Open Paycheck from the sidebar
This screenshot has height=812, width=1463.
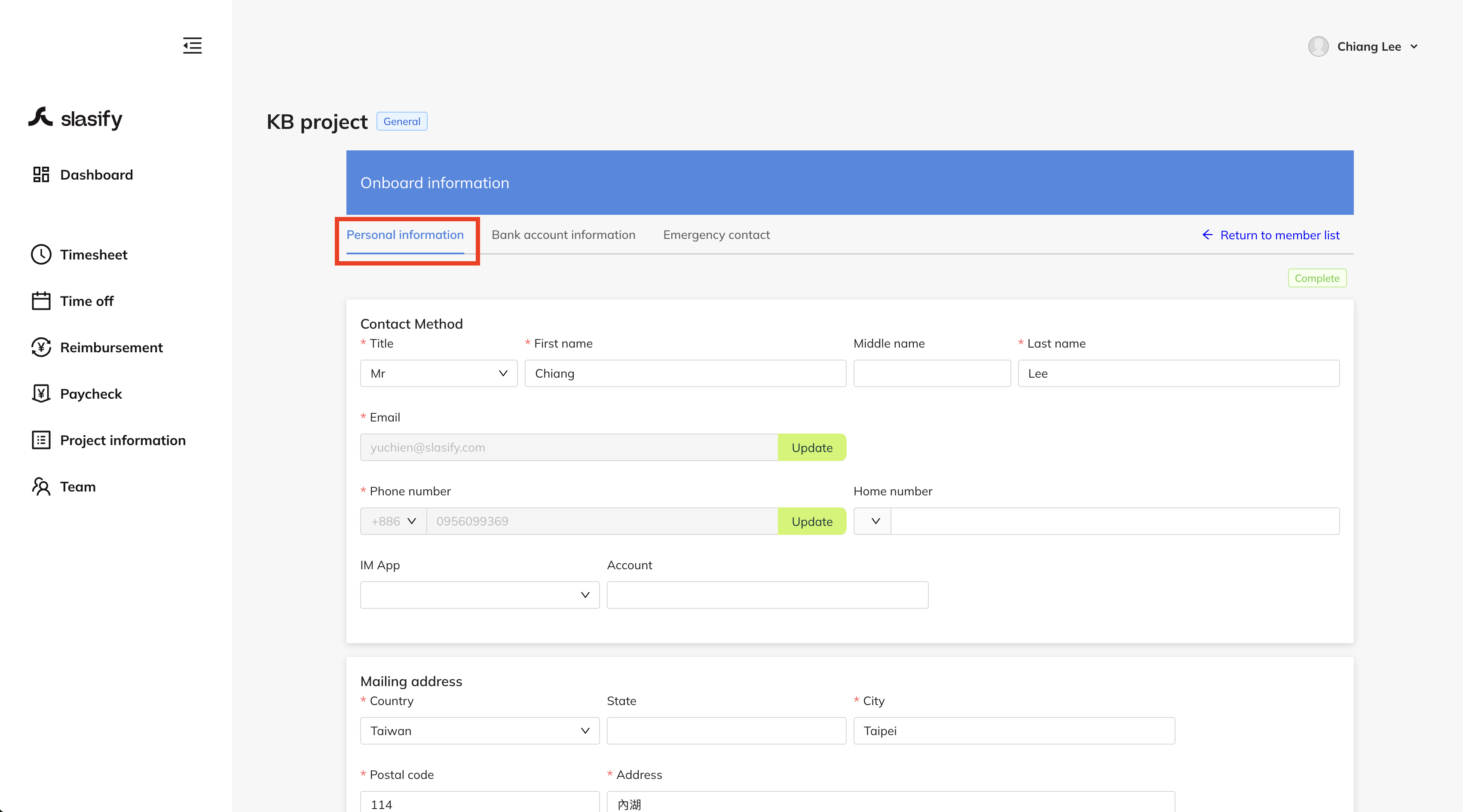coord(91,394)
